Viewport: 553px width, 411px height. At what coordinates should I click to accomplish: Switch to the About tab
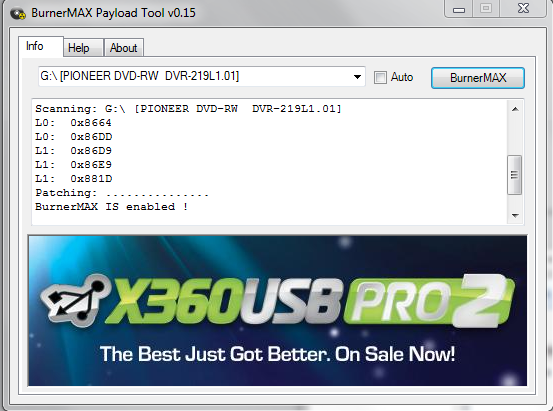coord(123,48)
